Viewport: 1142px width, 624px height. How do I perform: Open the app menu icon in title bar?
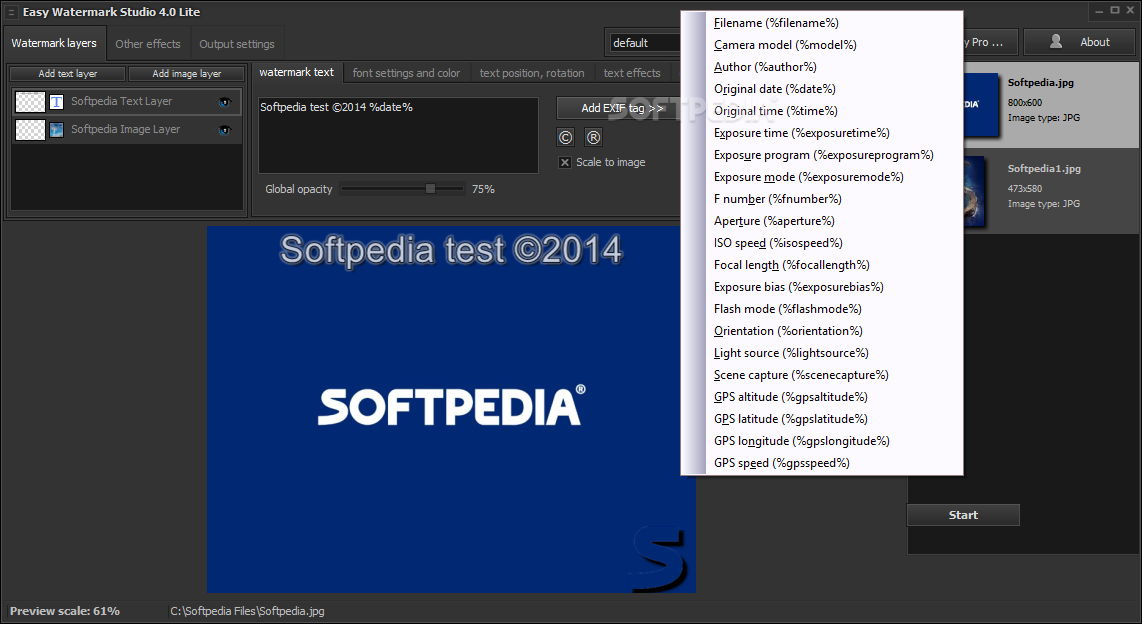pyautogui.click(x=10, y=12)
